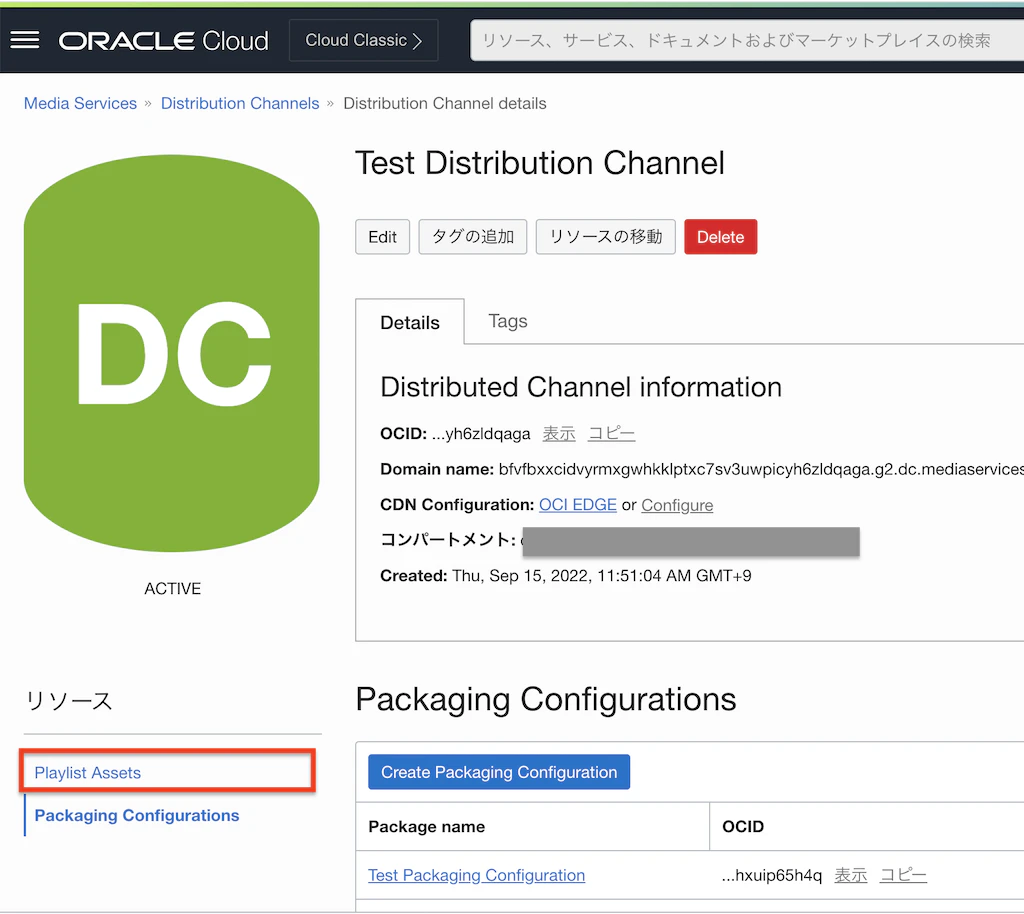Click the リソースの移動 button
This screenshot has width=1024, height=914.
click(605, 237)
